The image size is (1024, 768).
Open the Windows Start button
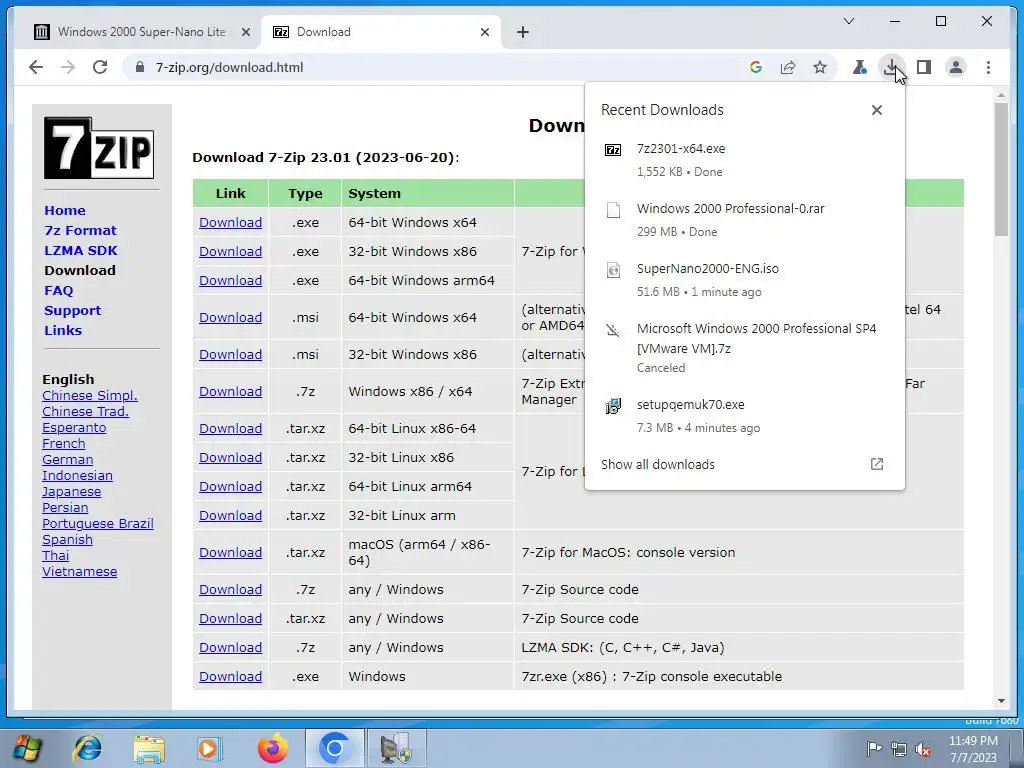(26, 748)
